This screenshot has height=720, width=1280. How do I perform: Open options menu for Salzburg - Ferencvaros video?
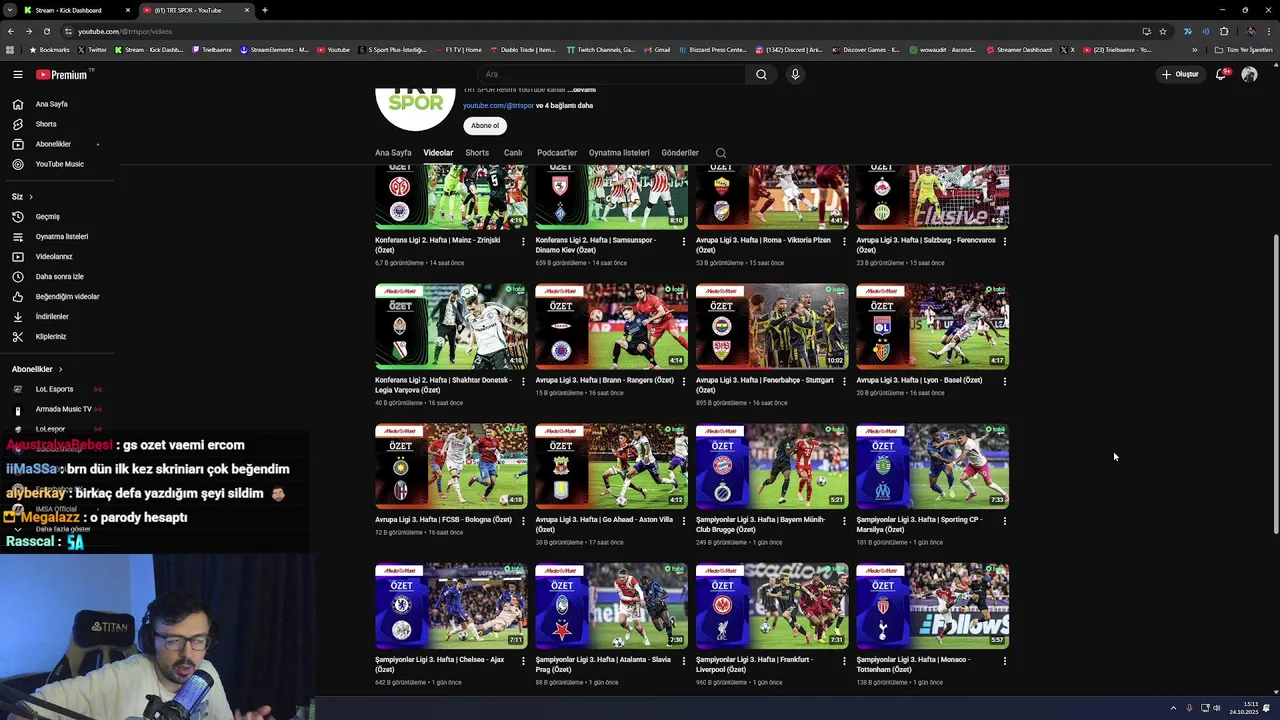coord(1004,241)
